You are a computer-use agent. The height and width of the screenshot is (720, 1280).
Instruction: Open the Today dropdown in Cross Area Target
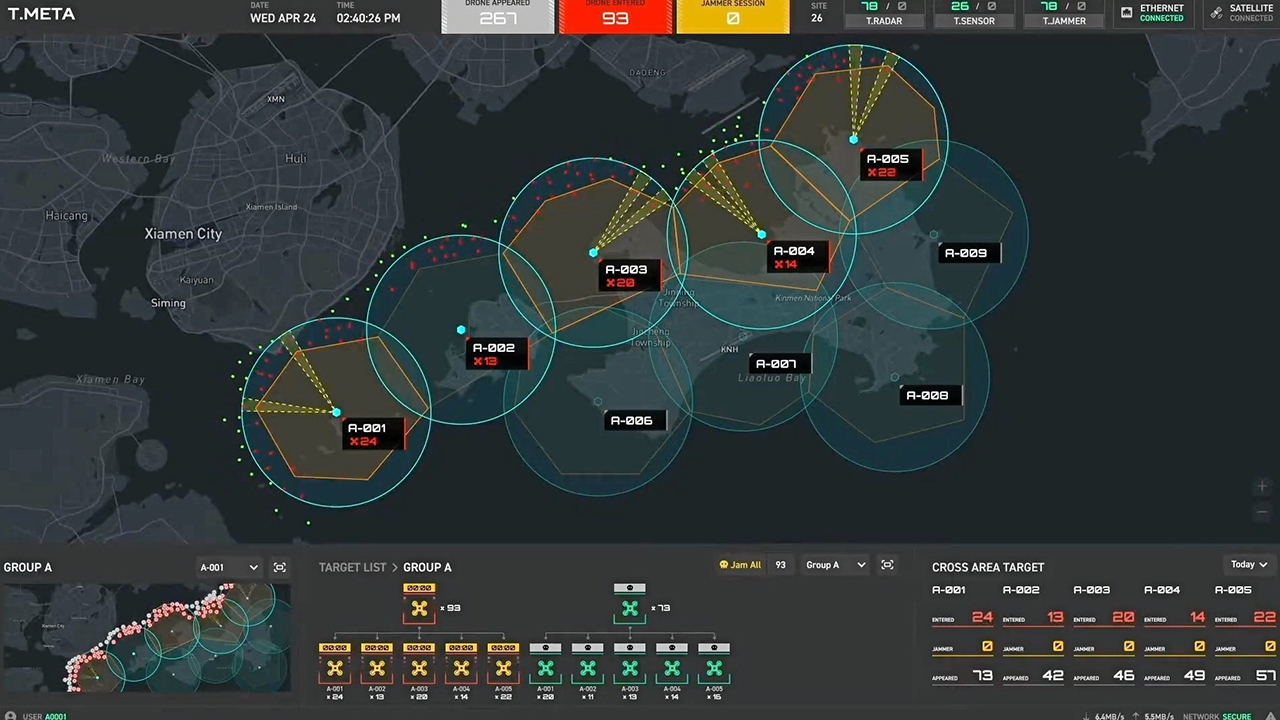[x=1249, y=565]
